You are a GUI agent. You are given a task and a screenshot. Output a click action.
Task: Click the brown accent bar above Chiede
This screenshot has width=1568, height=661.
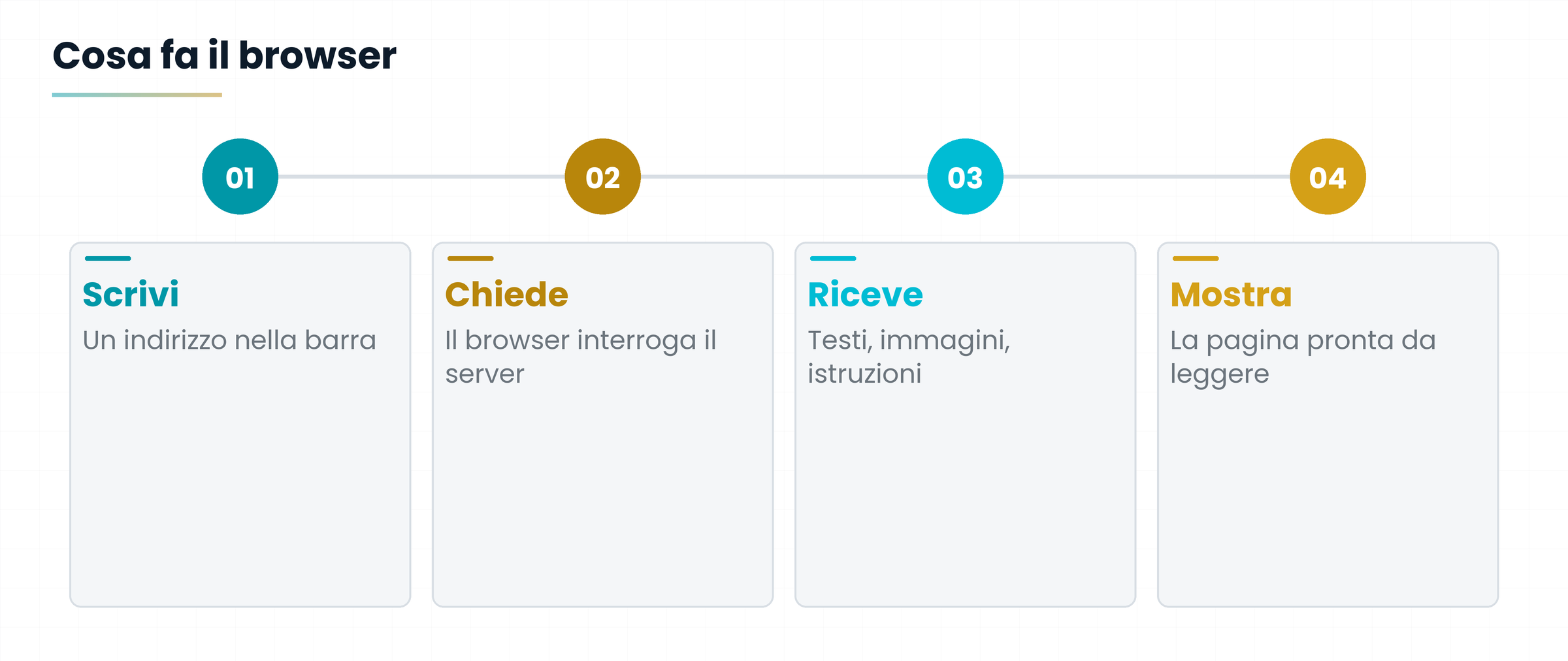pos(470,259)
